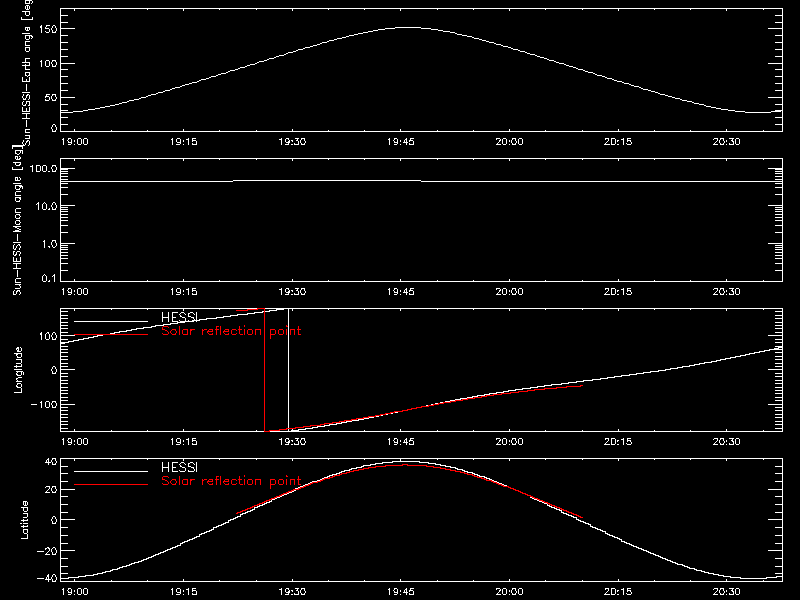Select HESSI legend text in Longitude plot
The image size is (800, 600).
(x=179, y=317)
